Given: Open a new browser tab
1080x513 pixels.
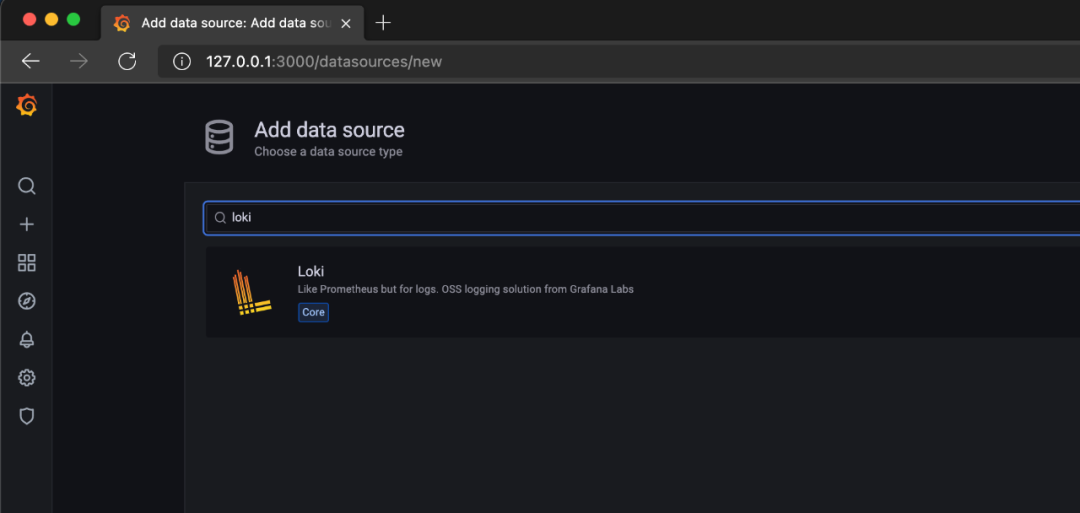Looking at the screenshot, I should coord(383,23).
